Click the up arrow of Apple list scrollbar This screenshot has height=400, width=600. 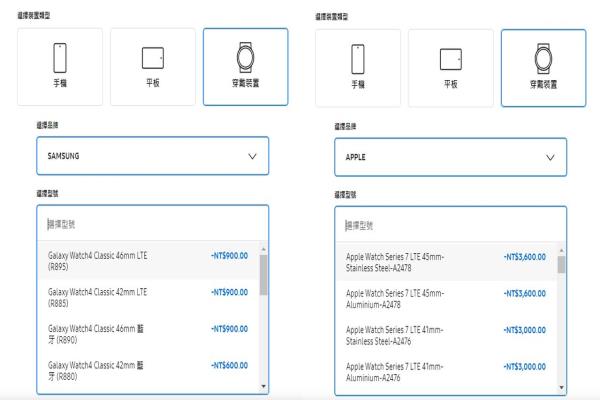coord(561,250)
